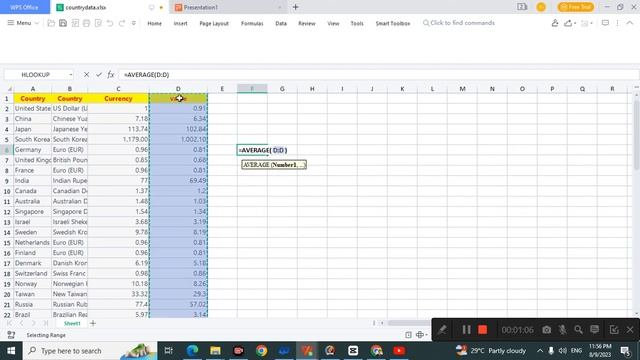Open the Review ribbon tab
Screen dimensions: 640x360
tap(307, 23)
